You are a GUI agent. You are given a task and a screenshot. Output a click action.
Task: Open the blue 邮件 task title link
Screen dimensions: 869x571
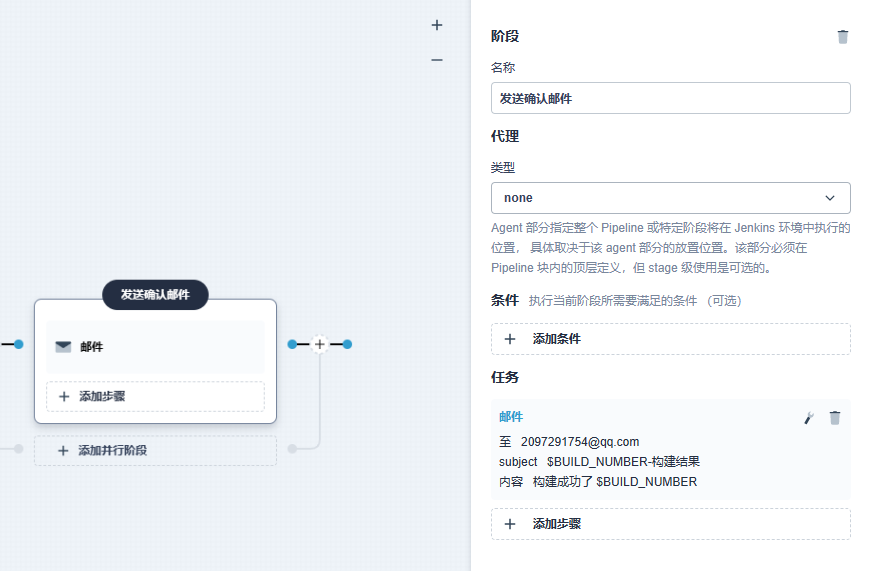(511, 417)
